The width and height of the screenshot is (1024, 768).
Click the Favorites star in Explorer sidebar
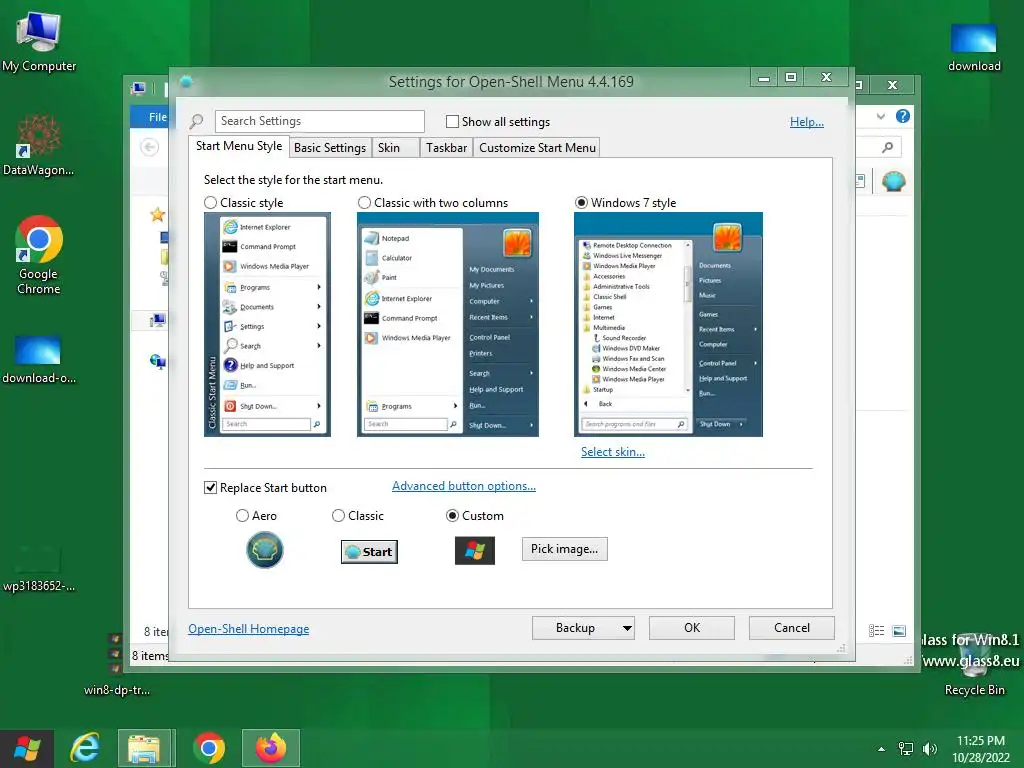click(x=157, y=214)
